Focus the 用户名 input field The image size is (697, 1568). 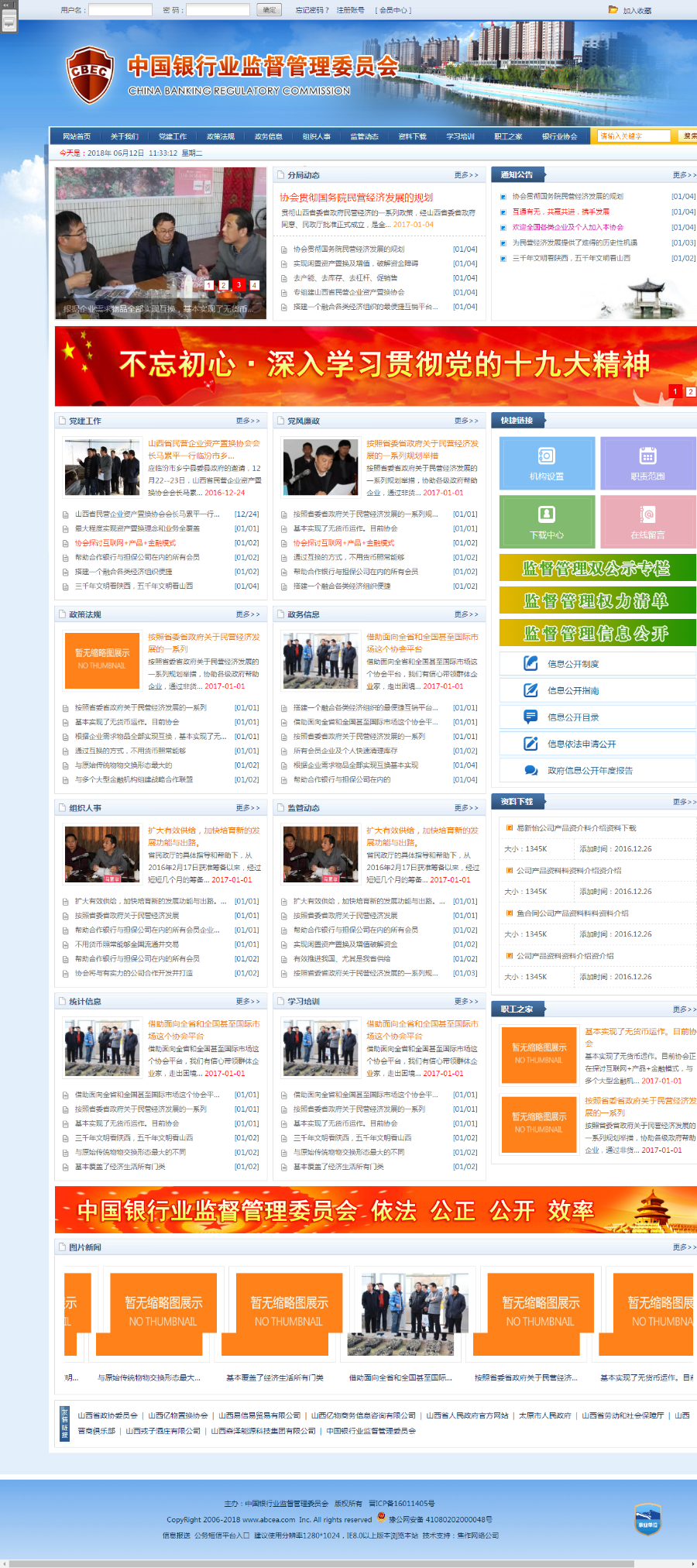(x=121, y=10)
